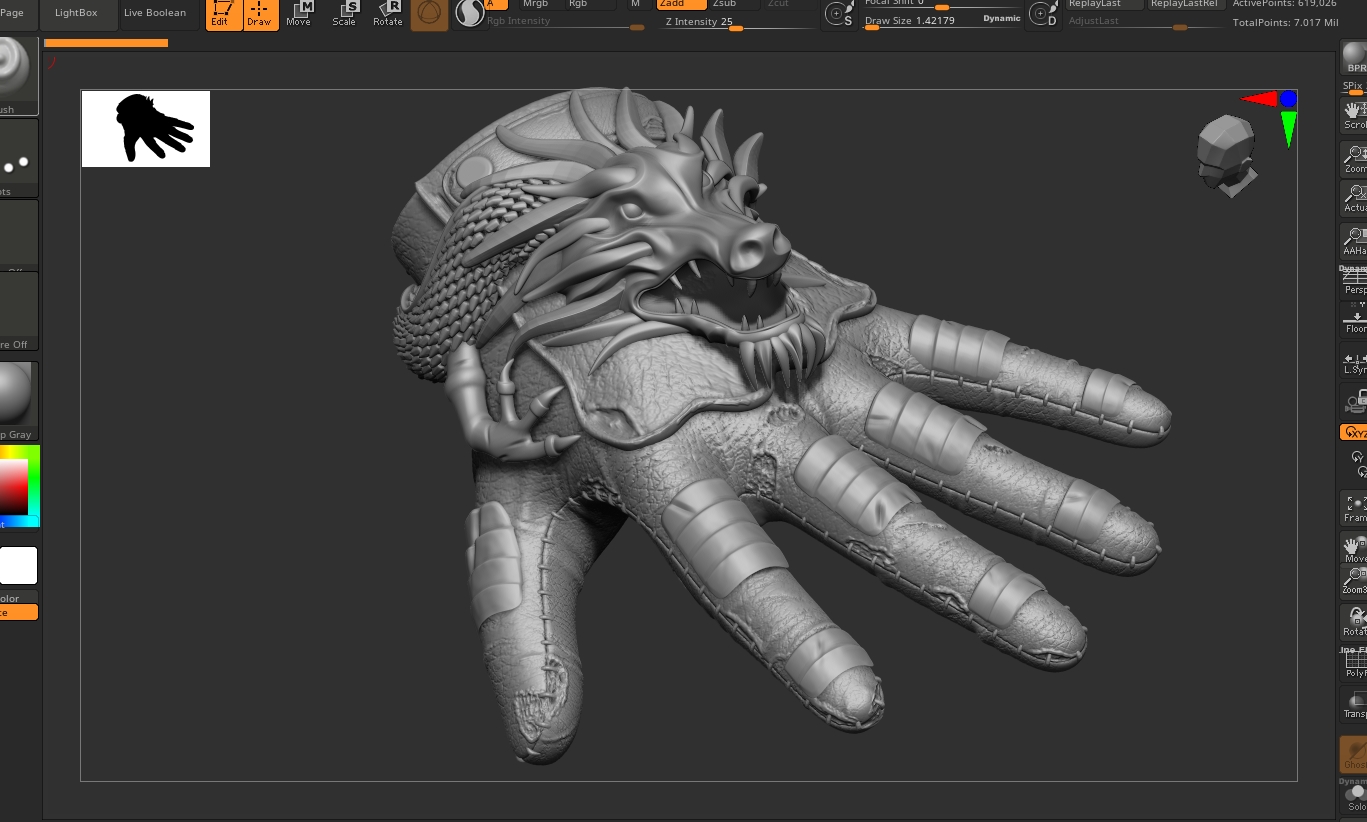The width and height of the screenshot is (1367, 822).
Task: Click the Frame view icon
Action: pyautogui.click(x=1355, y=508)
